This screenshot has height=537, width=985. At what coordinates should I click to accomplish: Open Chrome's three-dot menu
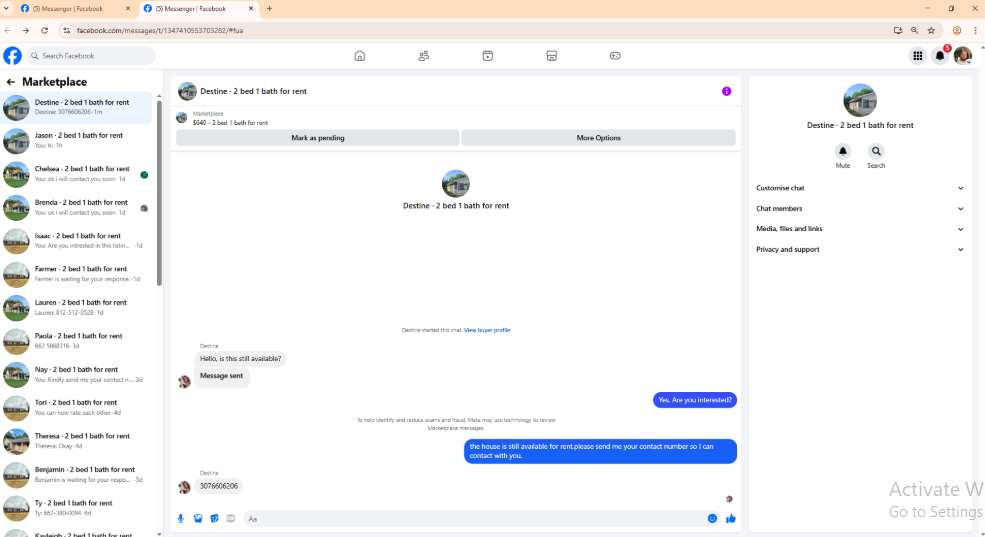coord(976,30)
